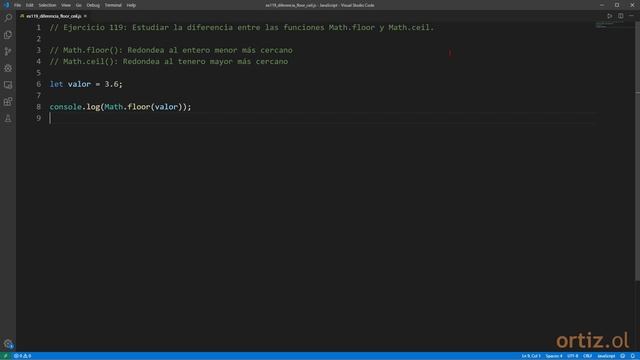The image size is (640, 360).
Task: Click the feedback smiley in status bar
Action: click(x=622, y=356)
